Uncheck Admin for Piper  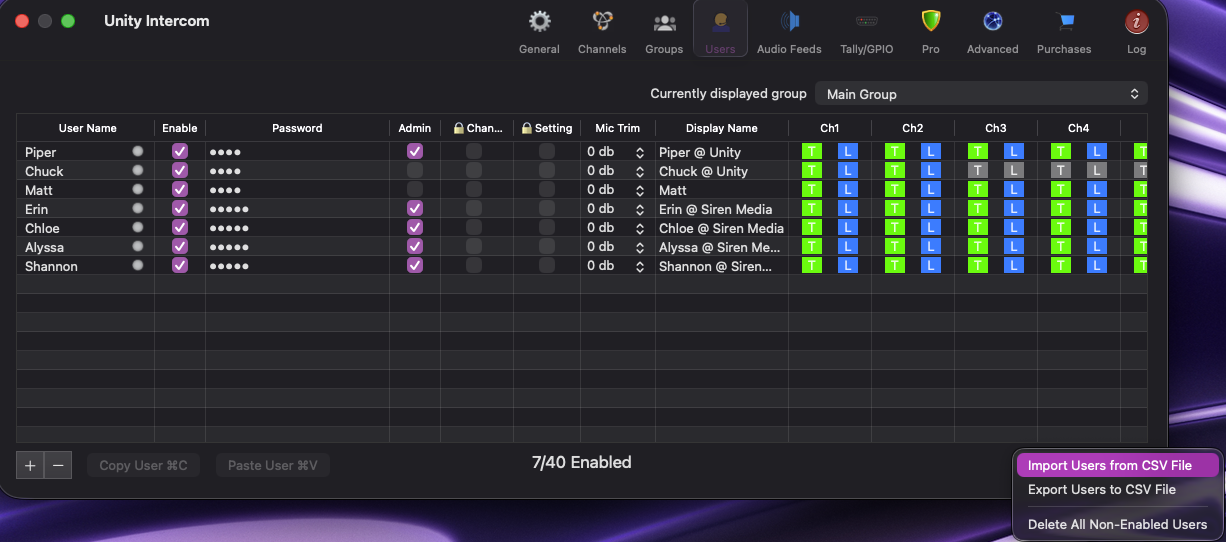pos(415,151)
